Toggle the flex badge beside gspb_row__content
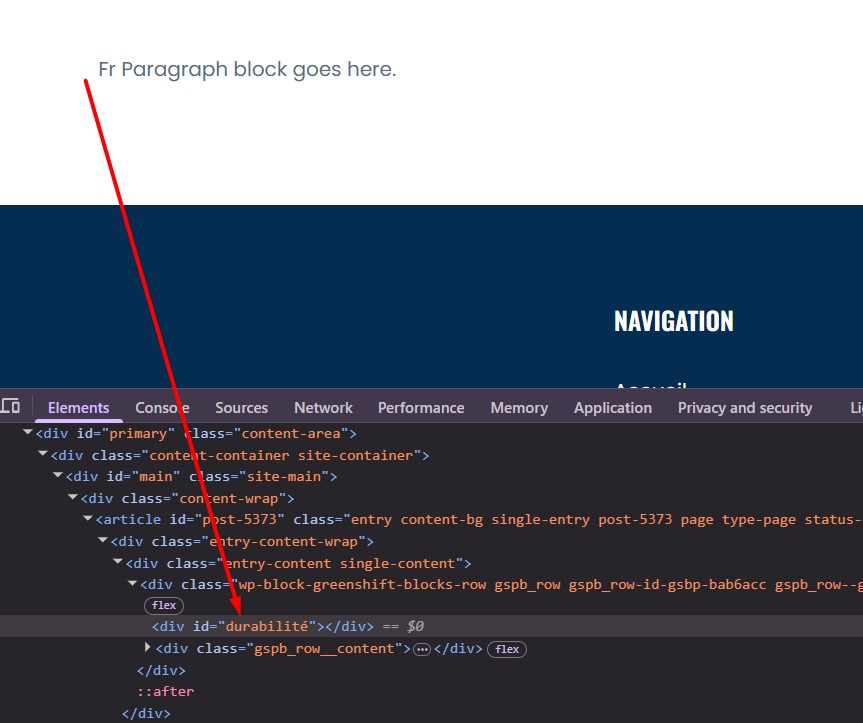This screenshot has height=723, width=863. (x=507, y=649)
